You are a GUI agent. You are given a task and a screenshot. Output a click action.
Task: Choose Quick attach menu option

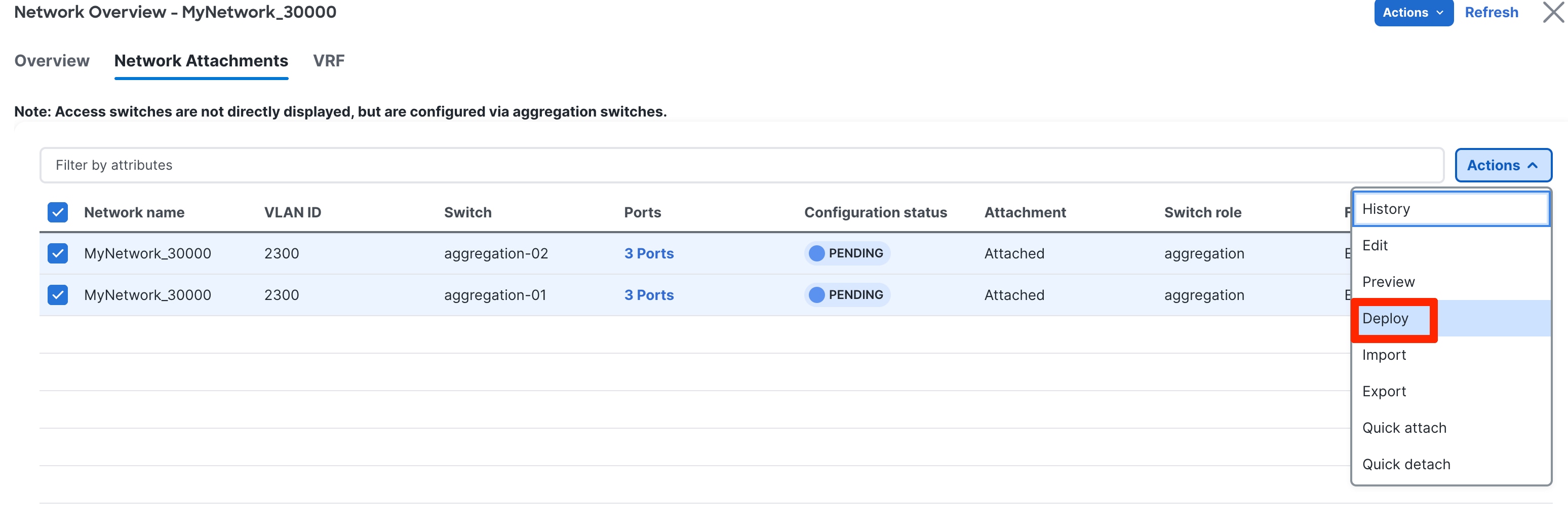[1404, 428]
